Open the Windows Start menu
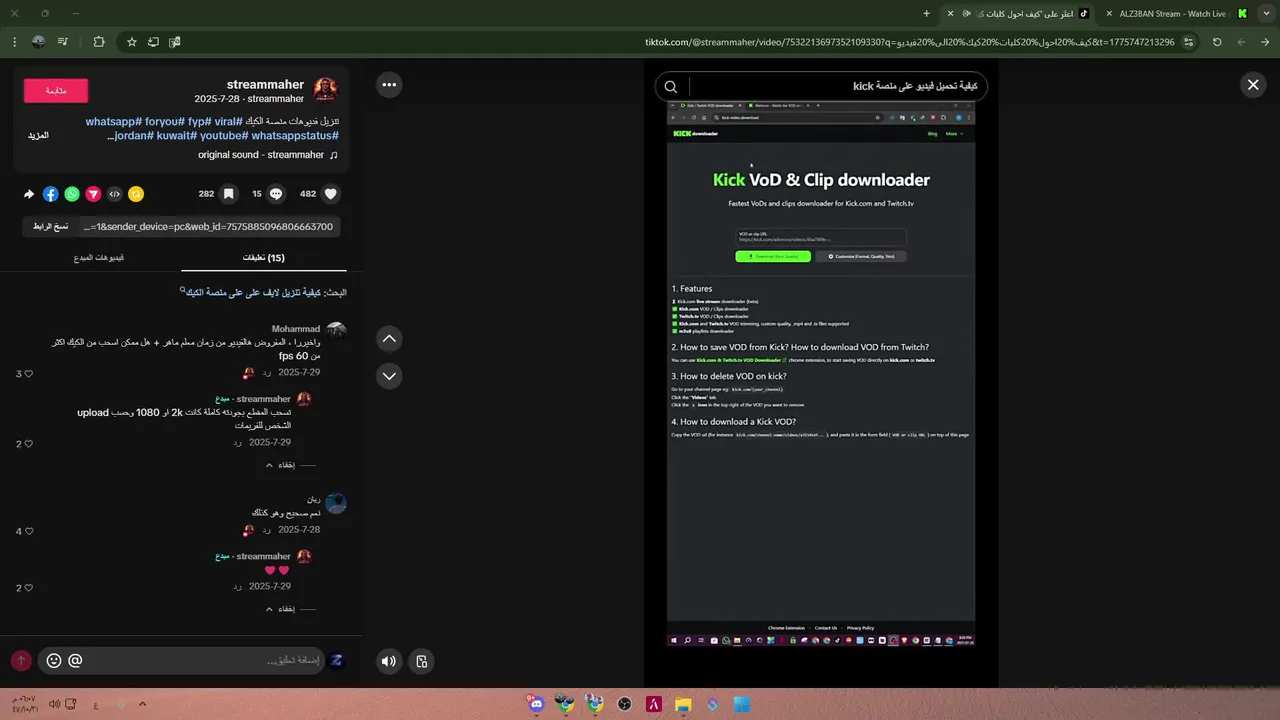 (x=742, y=704)
